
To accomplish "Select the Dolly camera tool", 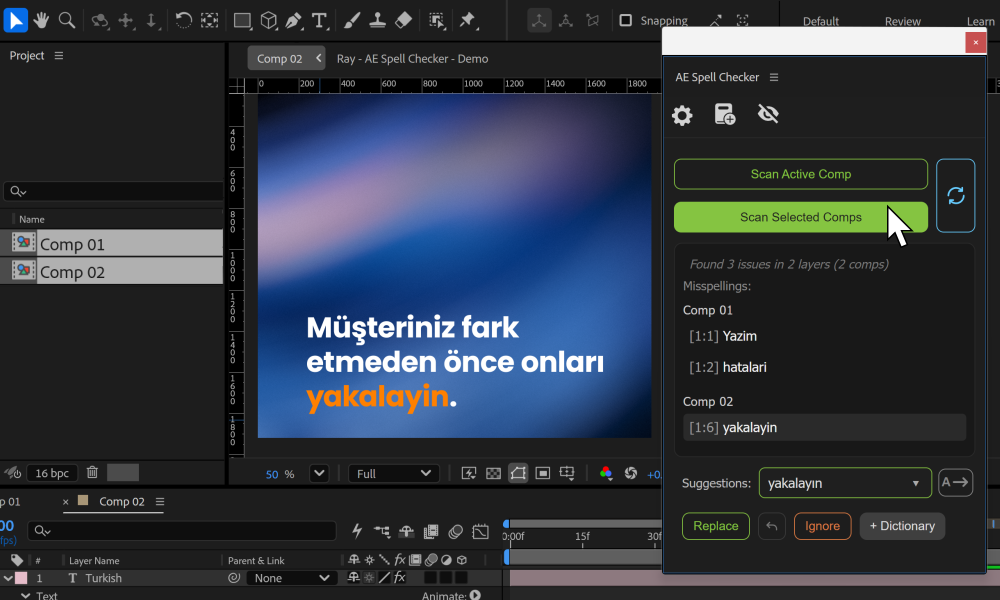I will point(151,21).
